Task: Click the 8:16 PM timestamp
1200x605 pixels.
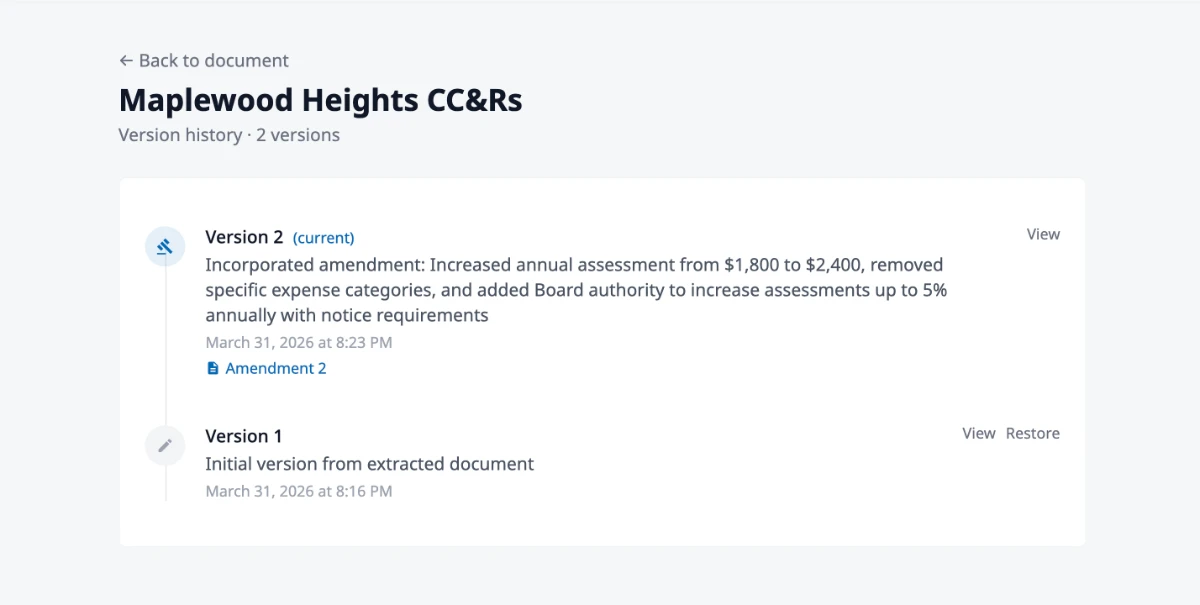Action: (x=299, y=491)
